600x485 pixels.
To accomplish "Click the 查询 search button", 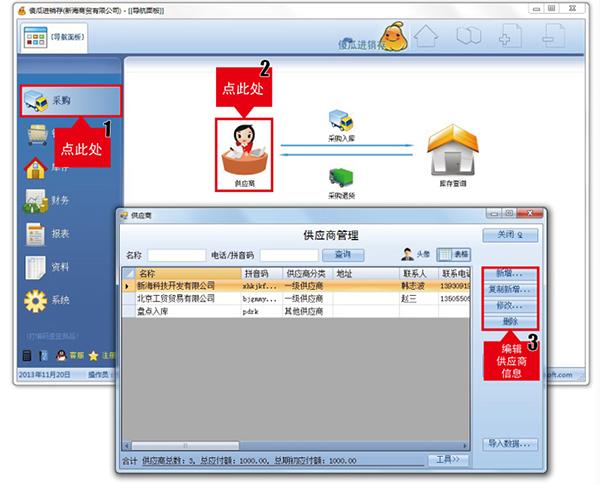I will [342, 255].
